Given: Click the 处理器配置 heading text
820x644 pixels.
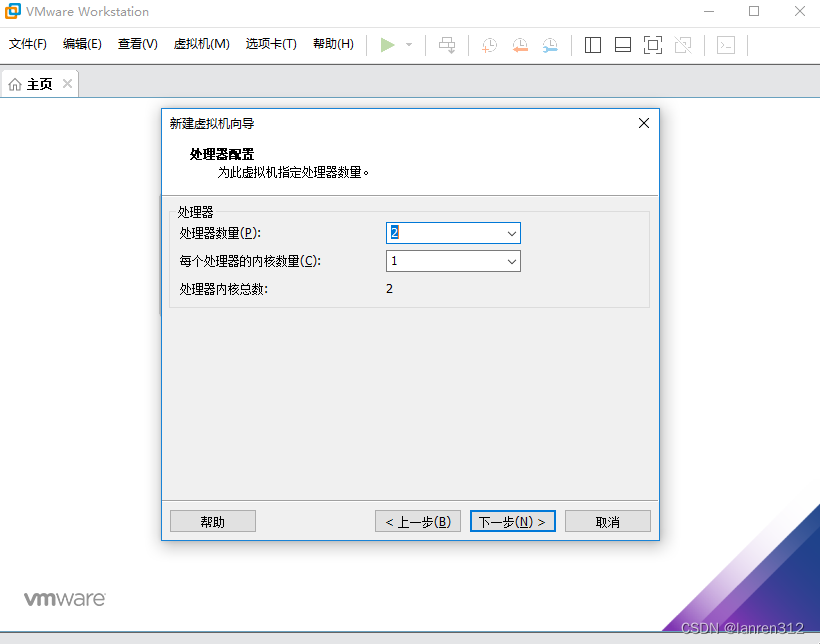Looking at the screenshot, I should point(222,154).
